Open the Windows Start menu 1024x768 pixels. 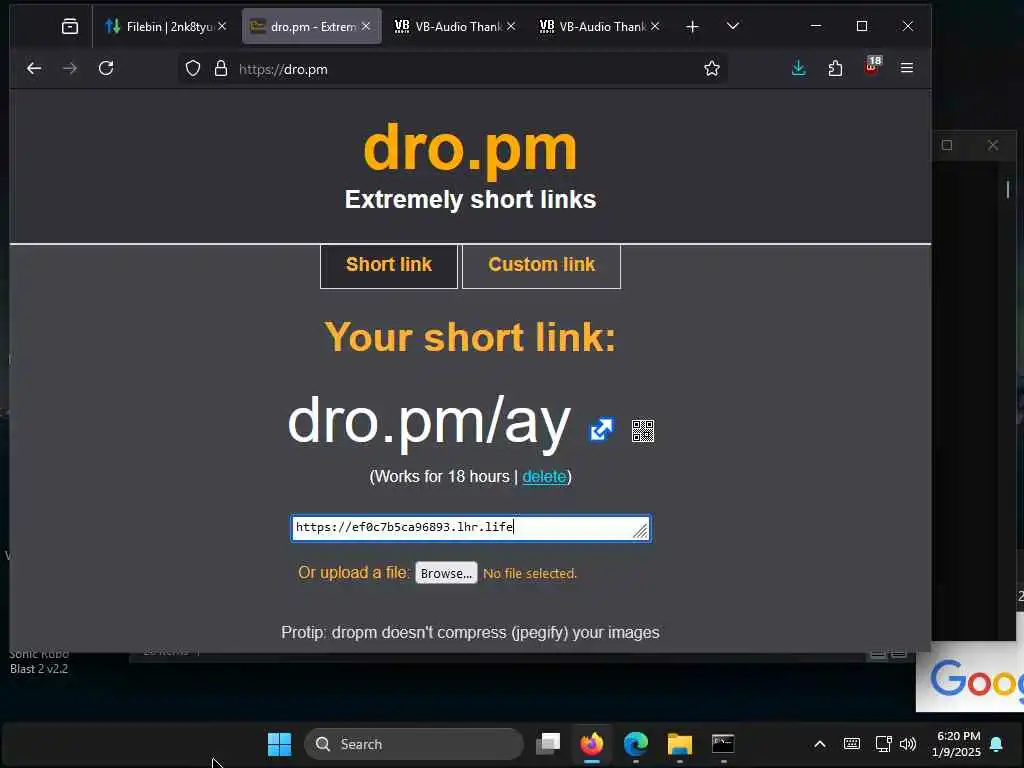280,744
